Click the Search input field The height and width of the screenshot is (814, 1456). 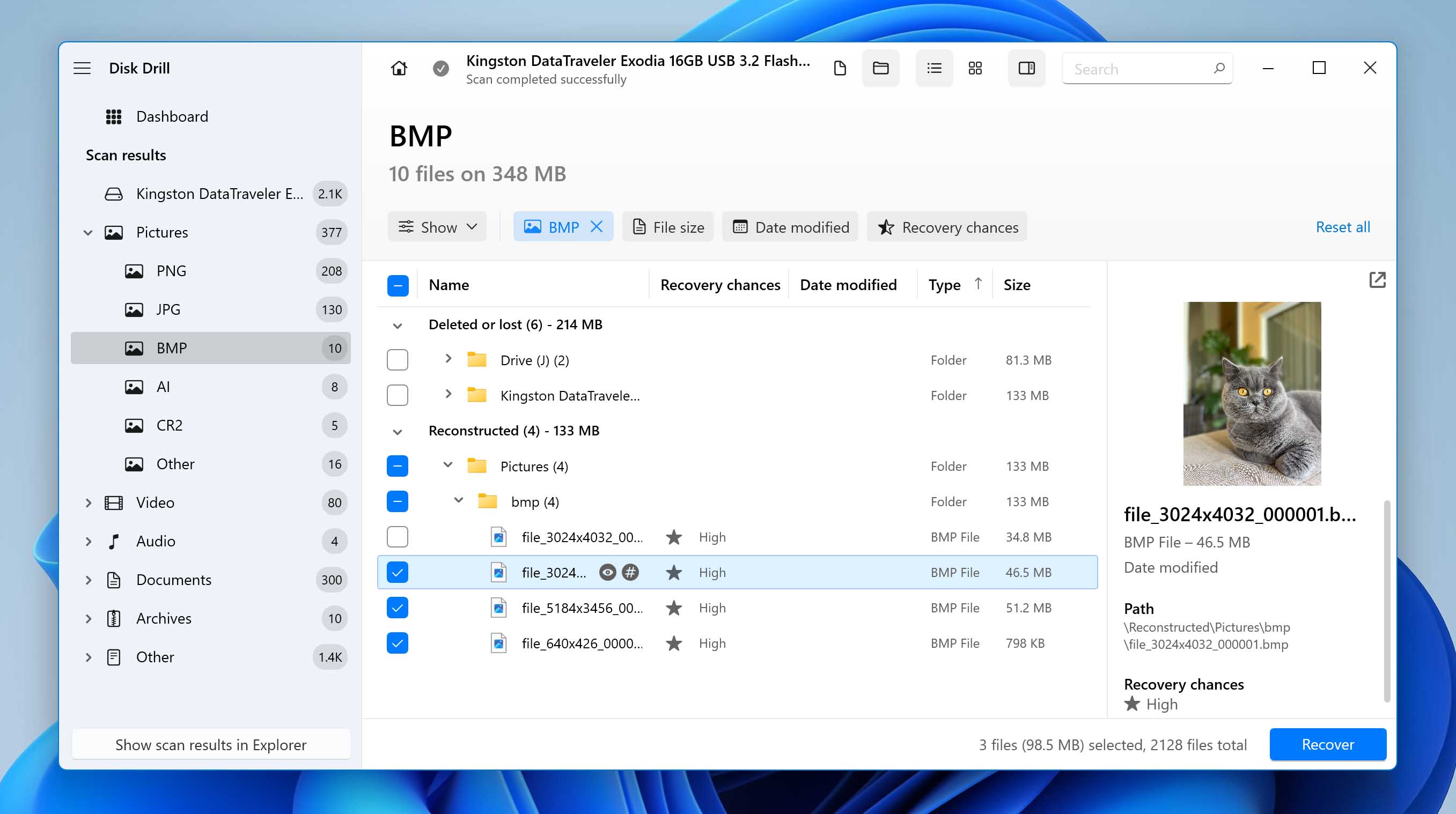[1139, 69]
